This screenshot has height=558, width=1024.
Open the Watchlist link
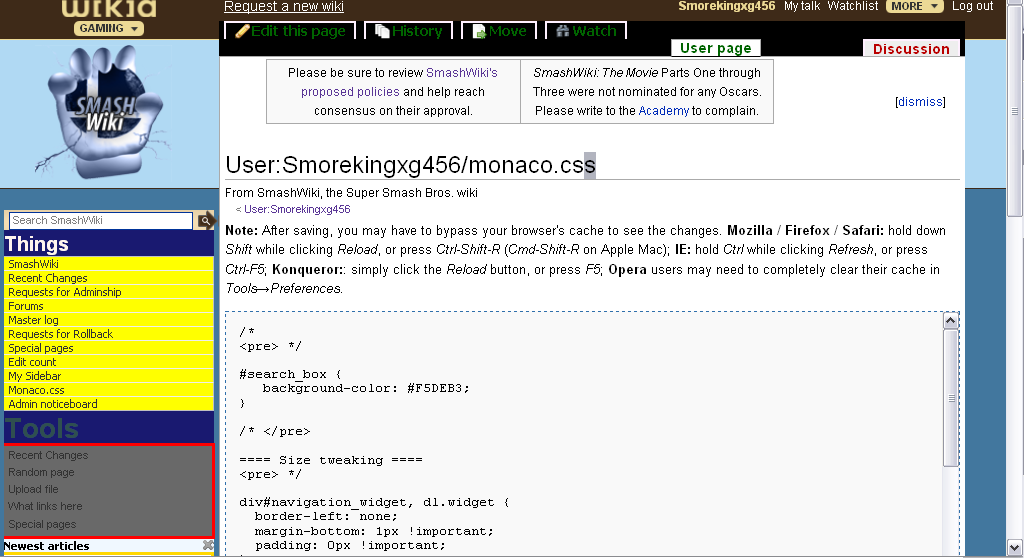(x=853, y=7)
